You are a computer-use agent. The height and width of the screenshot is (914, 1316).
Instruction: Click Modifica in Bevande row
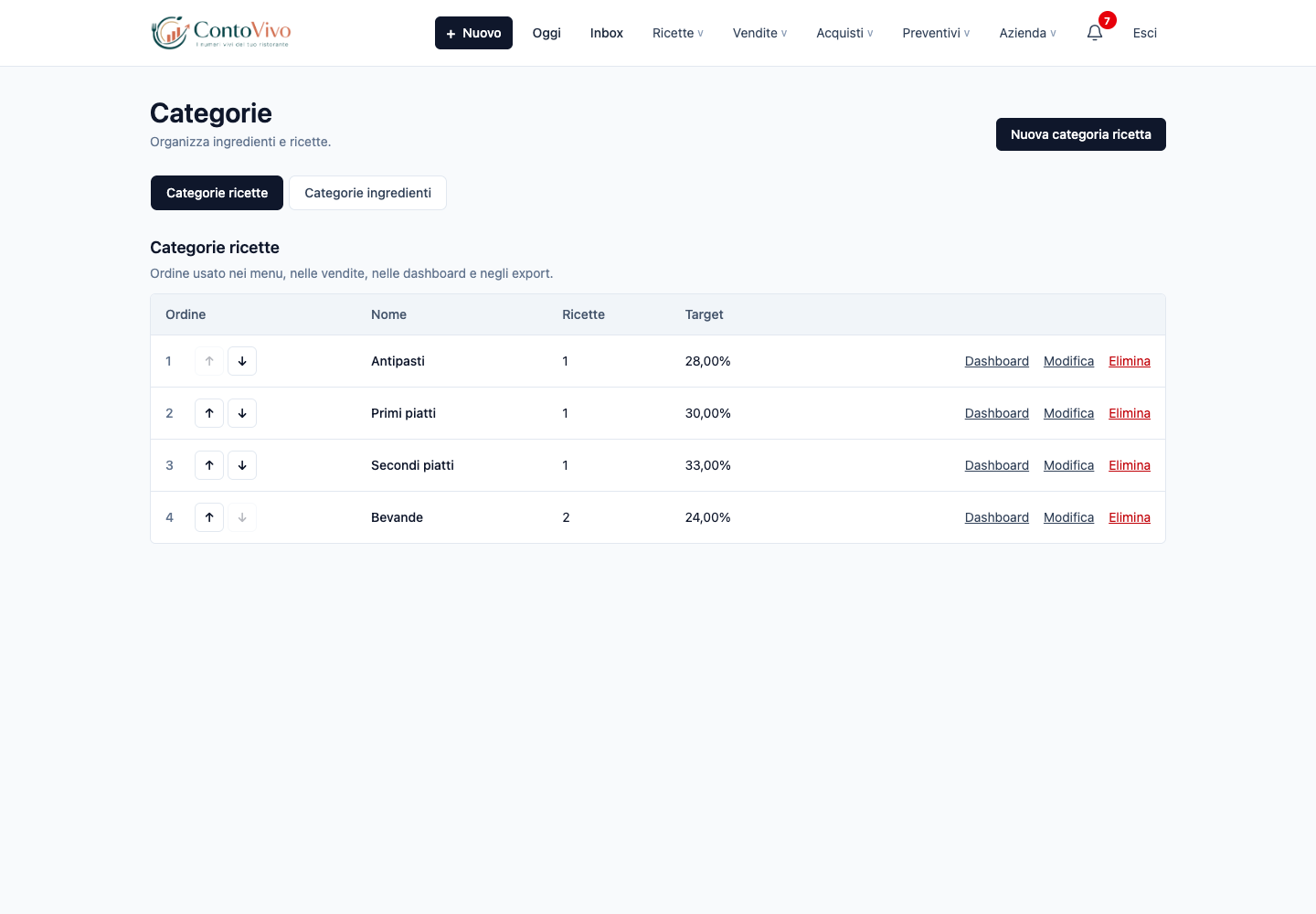click(1068, 517)
